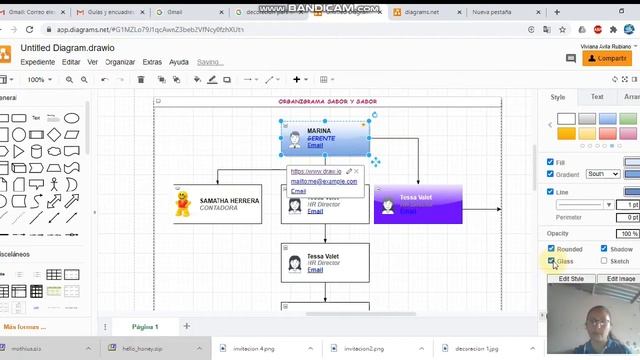640x360 pixels.
Task: Pick the cylinder shape from General shapes
Action: tap(36, 151)
